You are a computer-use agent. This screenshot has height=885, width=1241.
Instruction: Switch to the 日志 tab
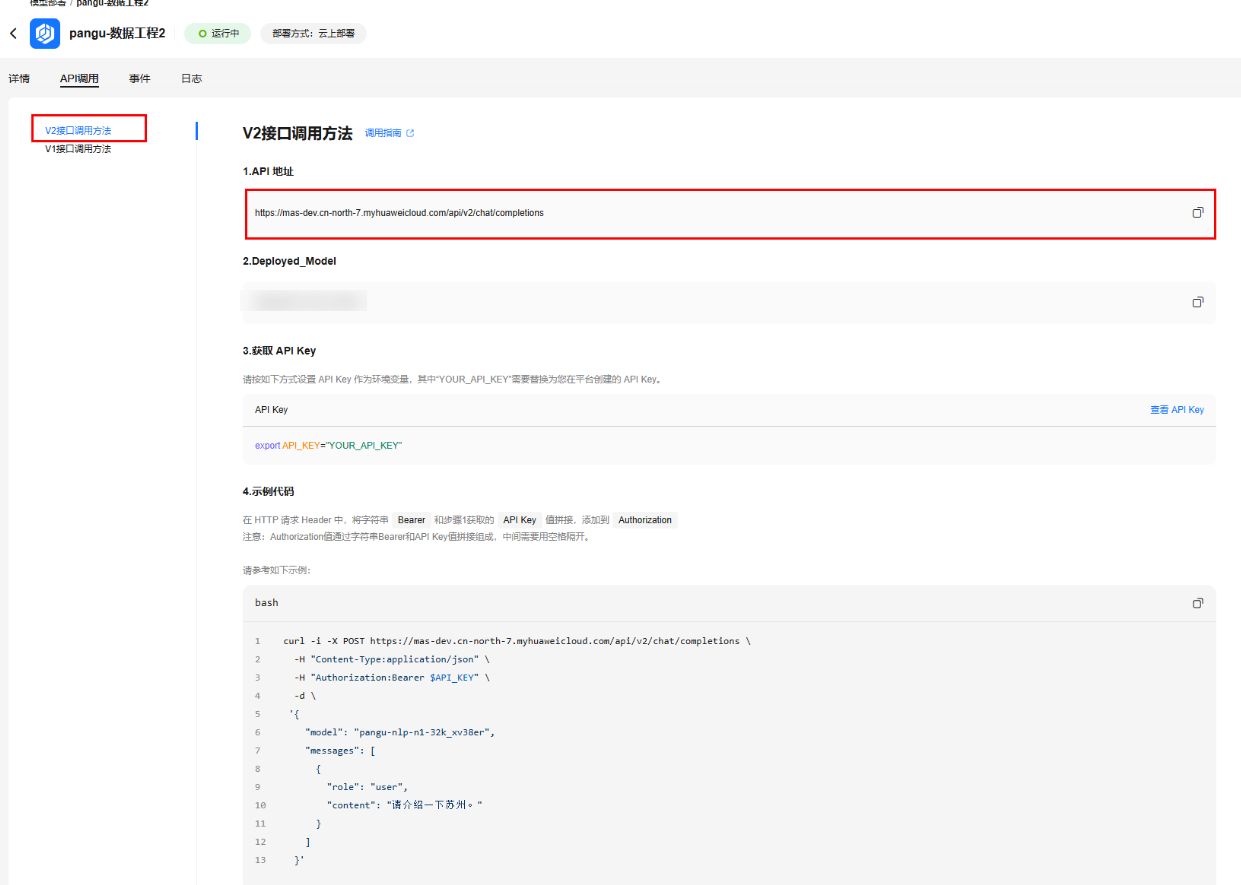[x=191, y=78]
